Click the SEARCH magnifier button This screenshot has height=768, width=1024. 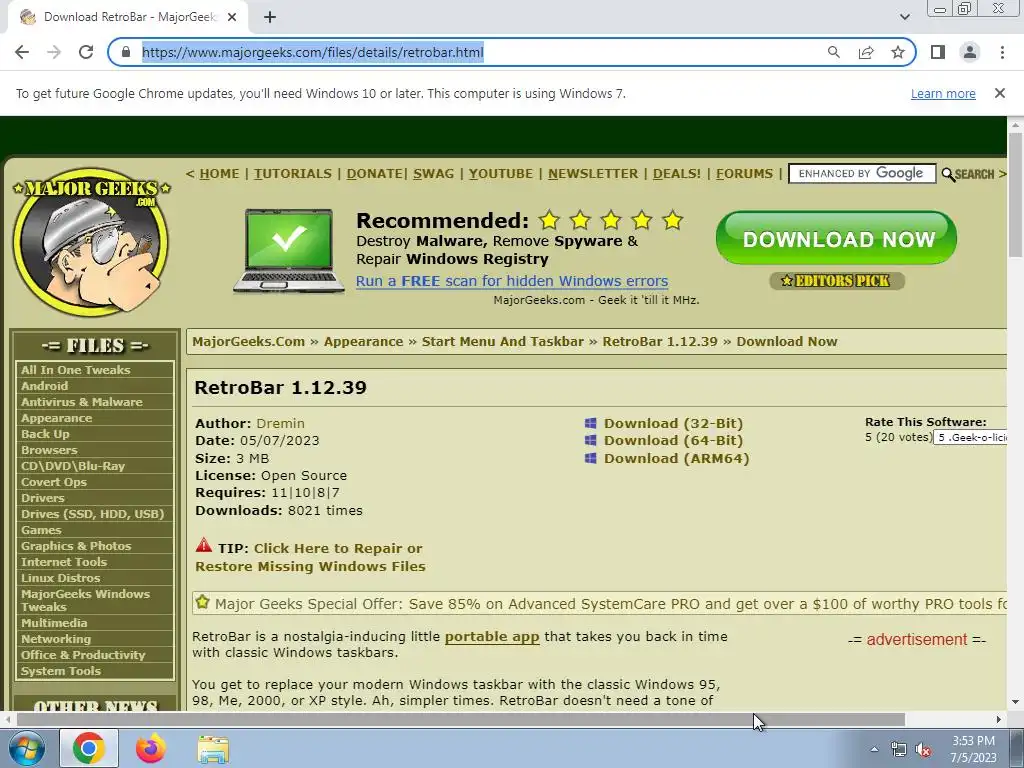coord(968,174)
